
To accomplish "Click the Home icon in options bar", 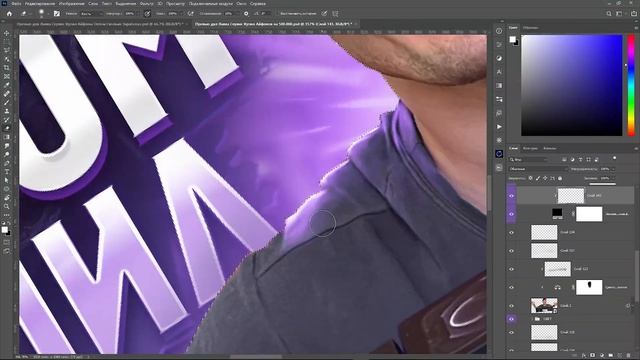I will [9, 13].
